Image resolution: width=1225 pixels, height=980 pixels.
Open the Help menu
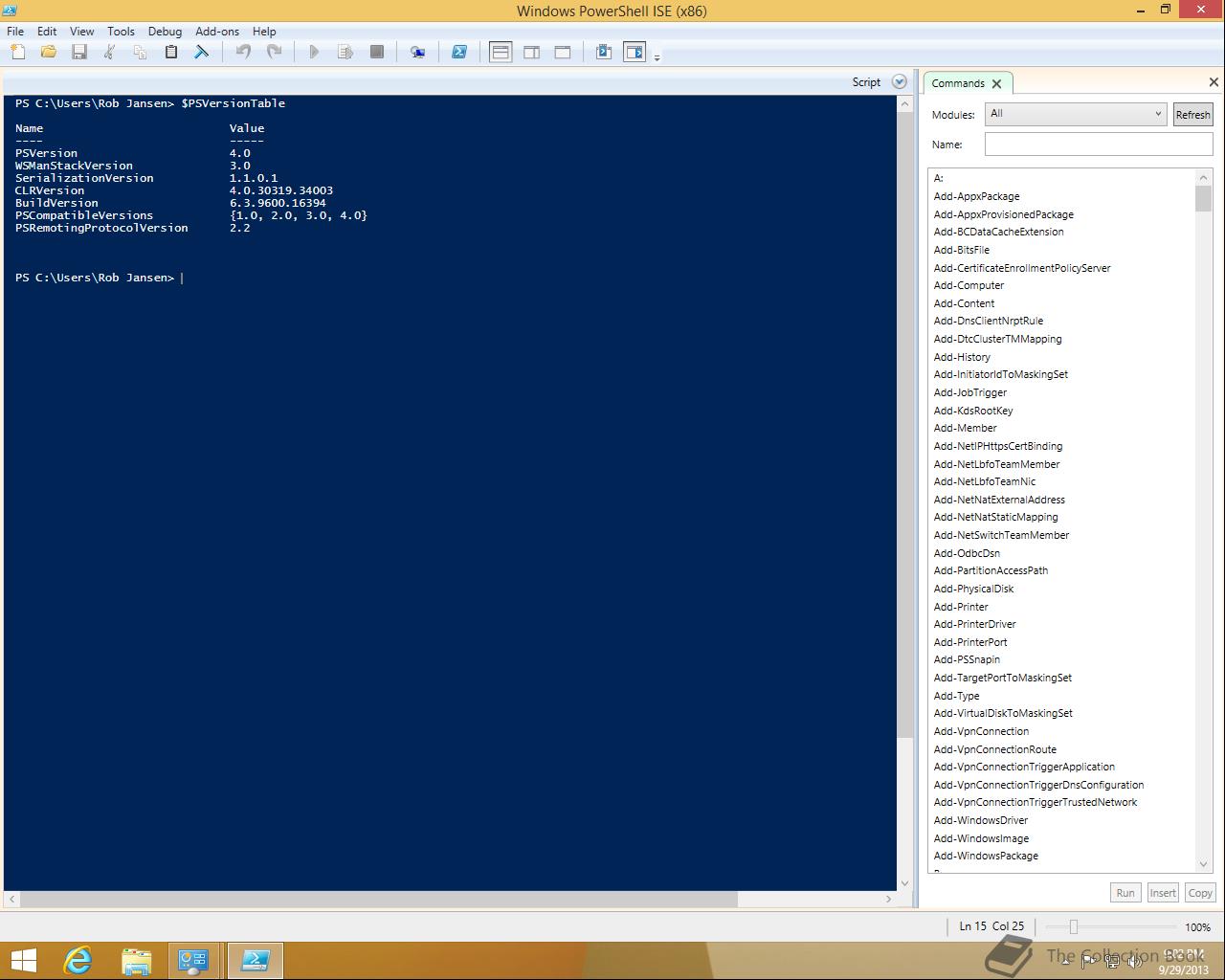click(264, 31)
